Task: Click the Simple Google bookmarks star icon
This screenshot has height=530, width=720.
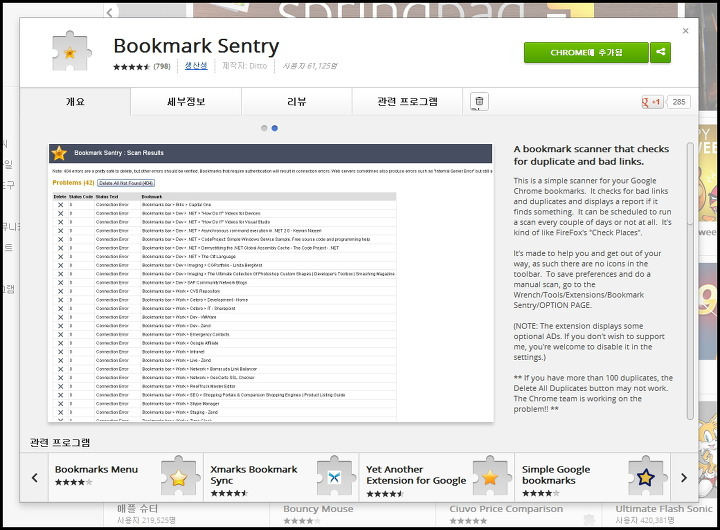Action: (646, 476)
